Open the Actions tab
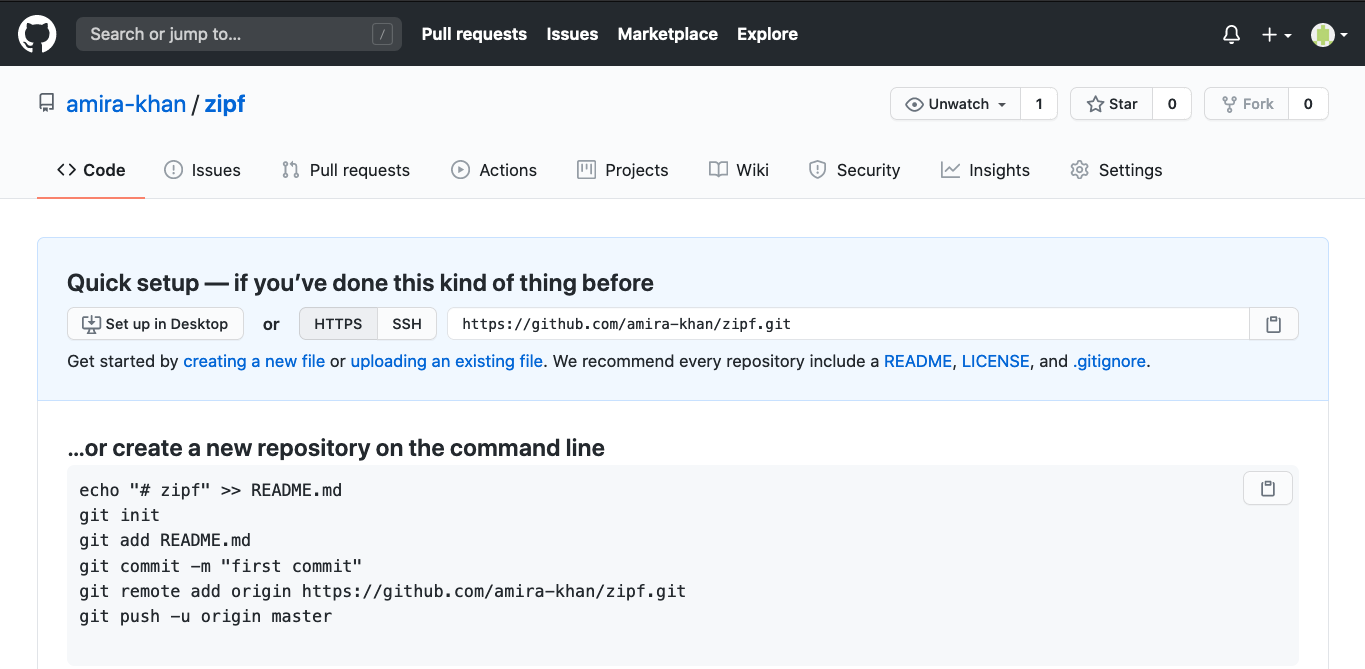Screen dimensions: 1365x669 pos(494,170)
